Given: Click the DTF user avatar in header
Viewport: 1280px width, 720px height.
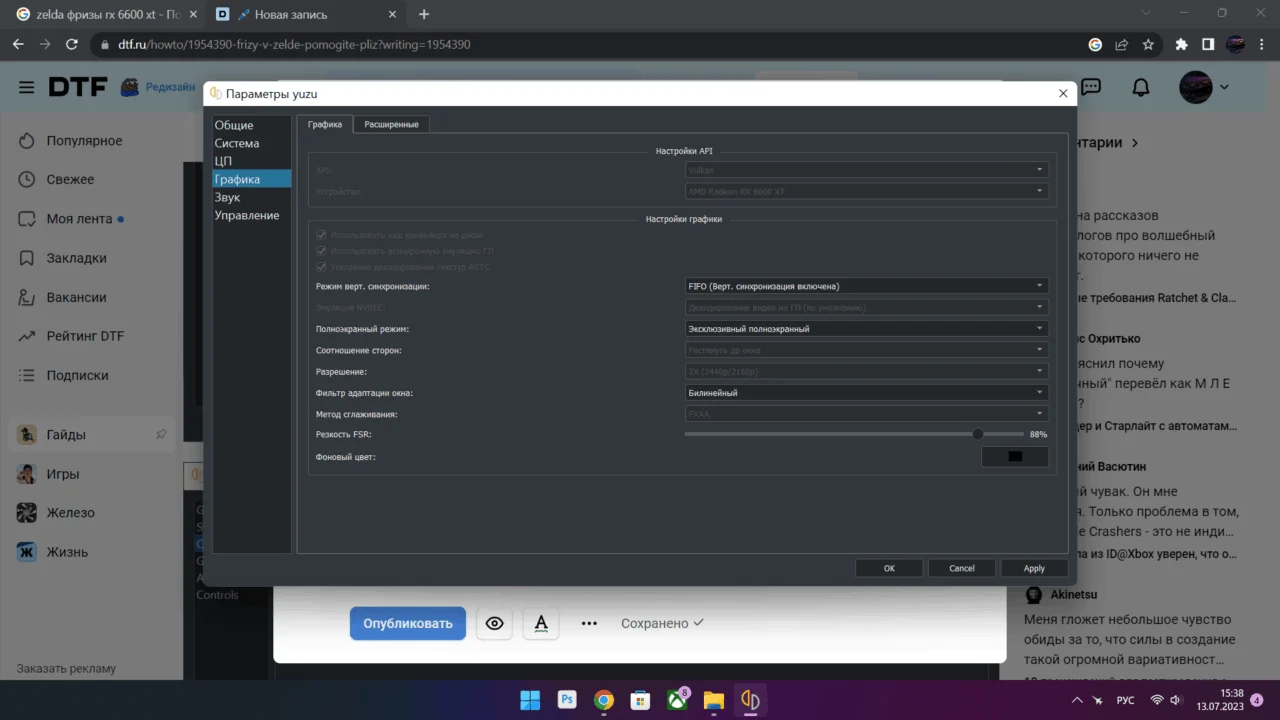Looking at the screenshot, I should [1196, 87].
